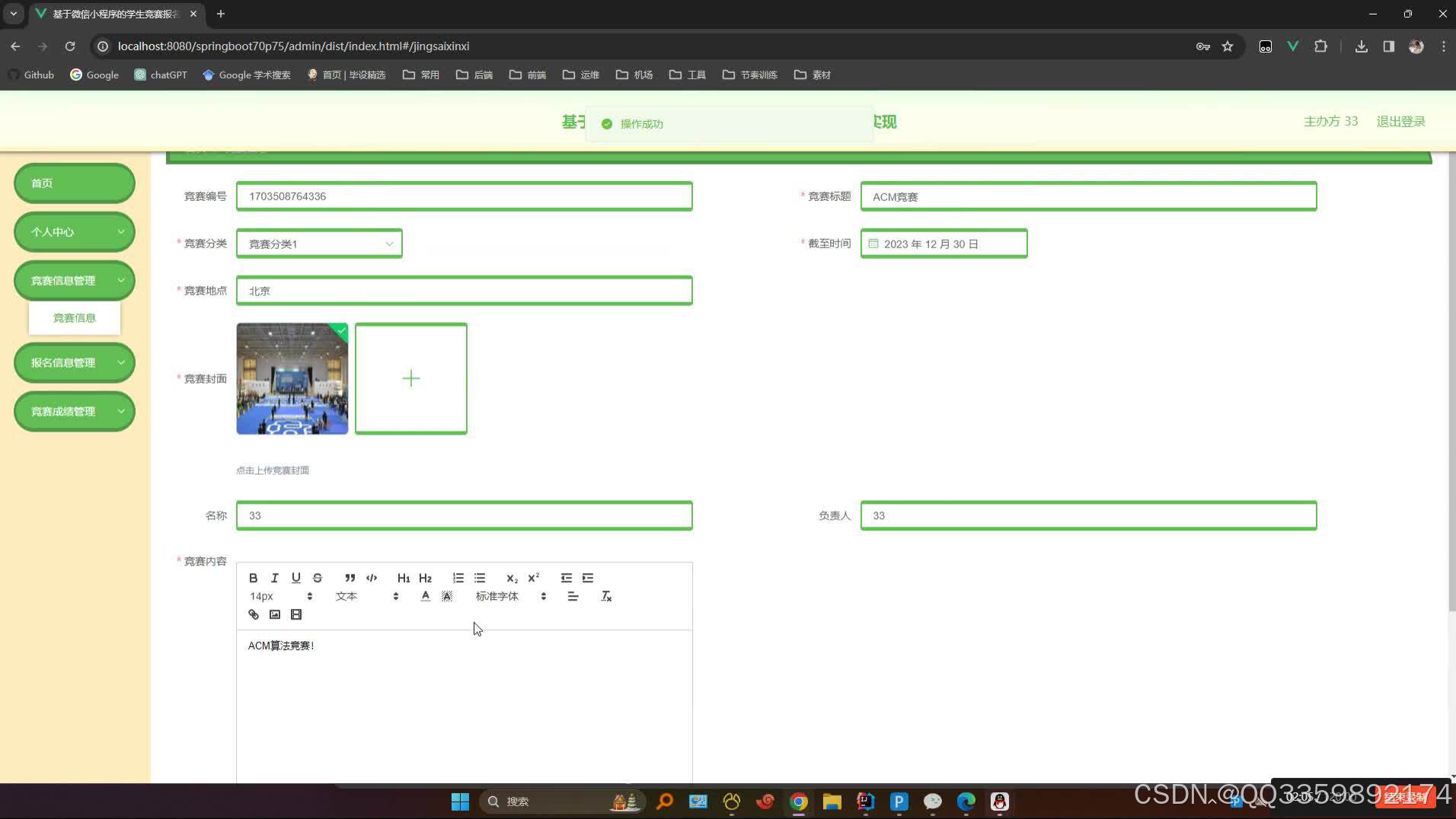Clear text formatting in the editor
The width and height of the screenshot is (1456, 819).
606,596
